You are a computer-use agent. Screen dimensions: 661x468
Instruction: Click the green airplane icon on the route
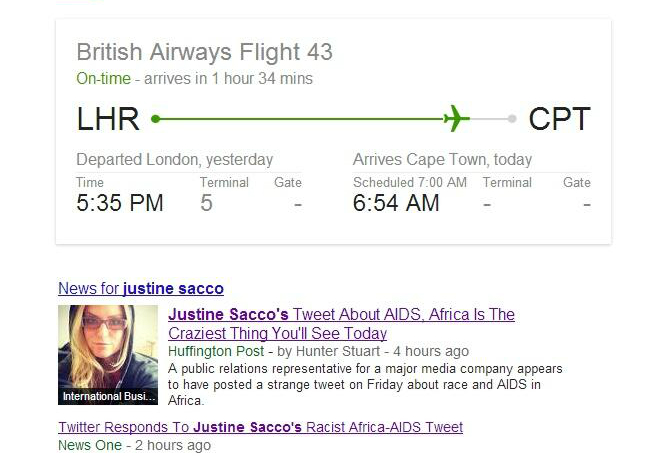point(455,119)
